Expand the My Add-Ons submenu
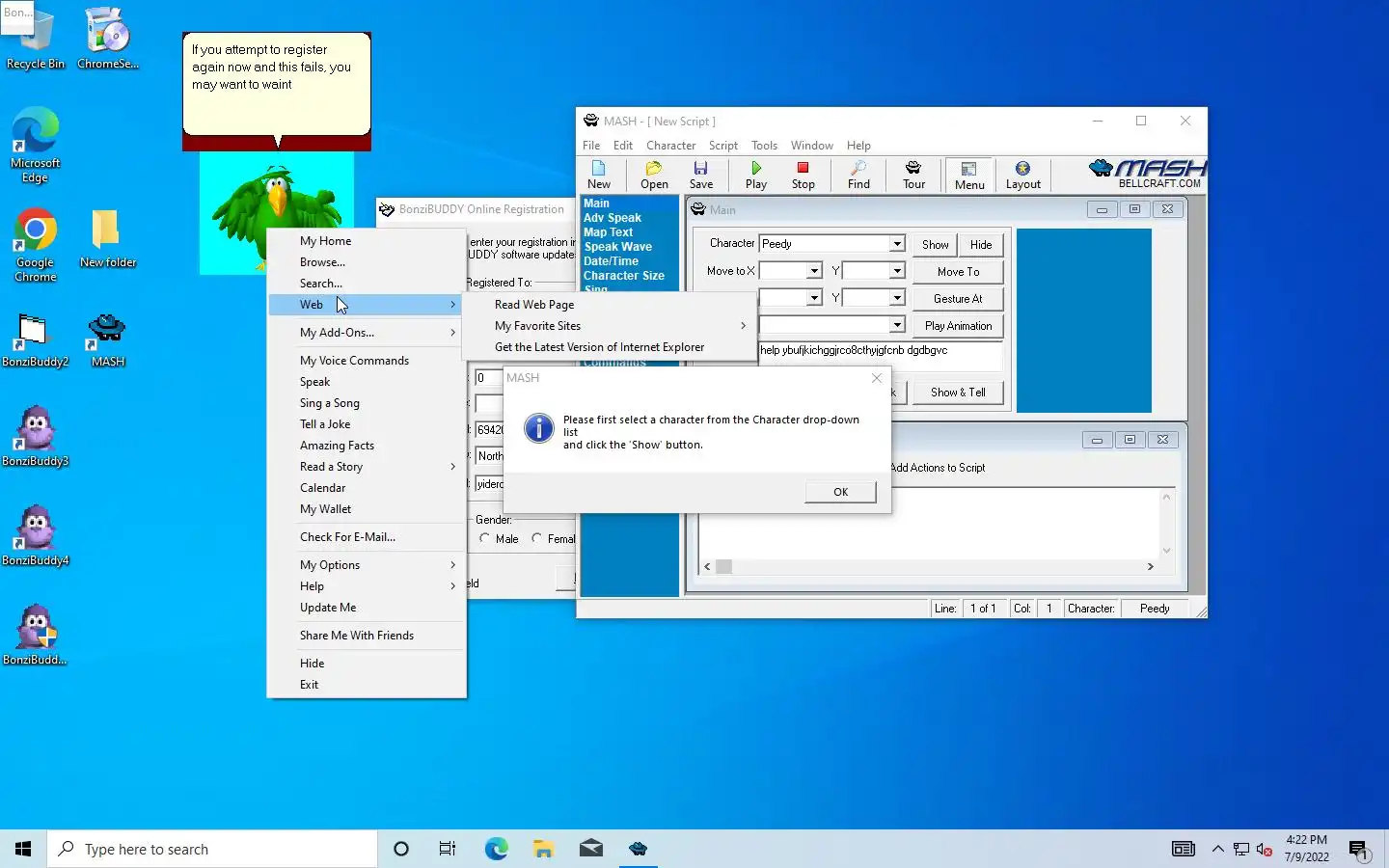This screenshot has height=868, width=1389. 367,333
